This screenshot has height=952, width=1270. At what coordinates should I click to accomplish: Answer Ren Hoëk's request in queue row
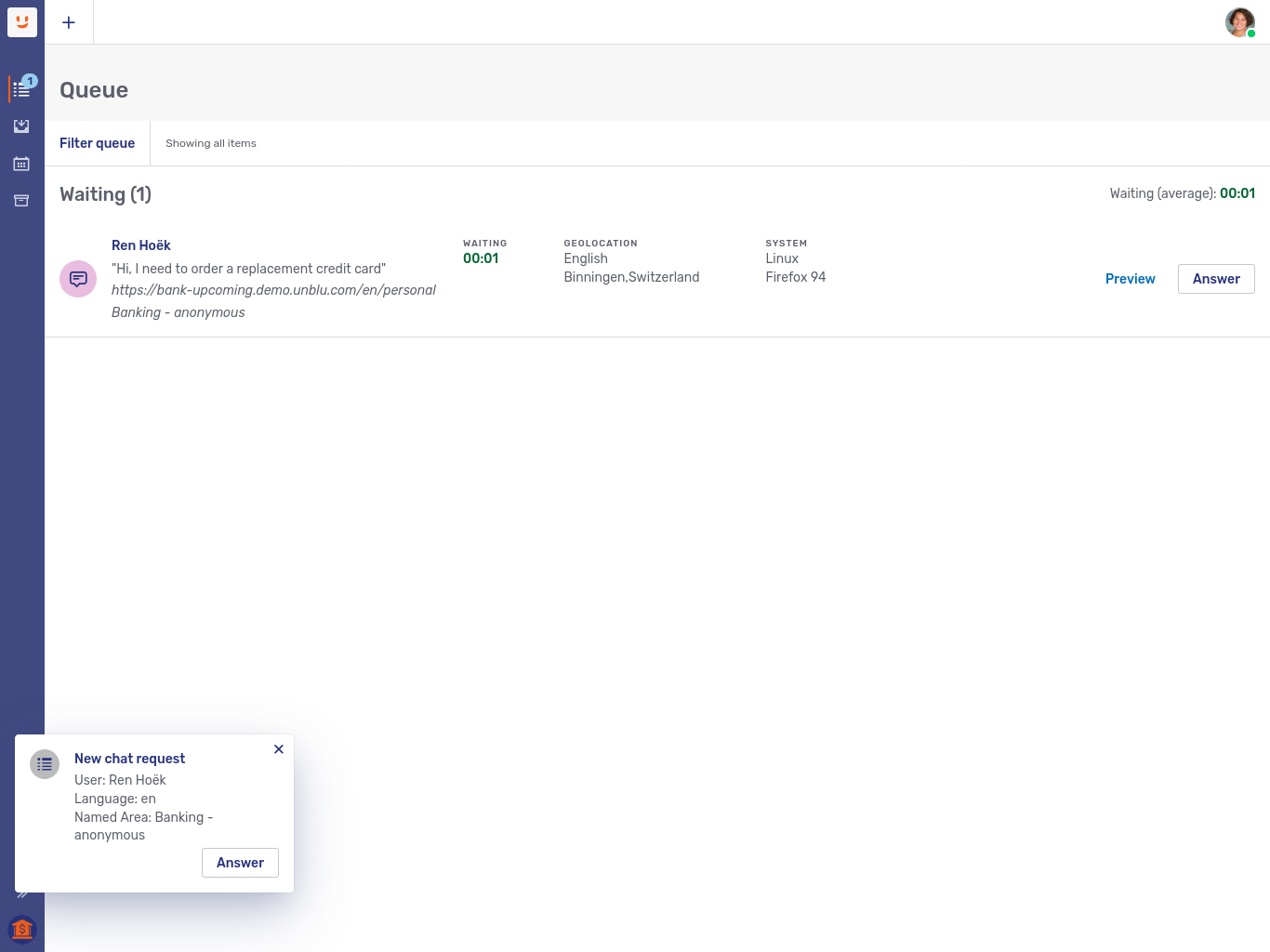[x=1215, y=279]
